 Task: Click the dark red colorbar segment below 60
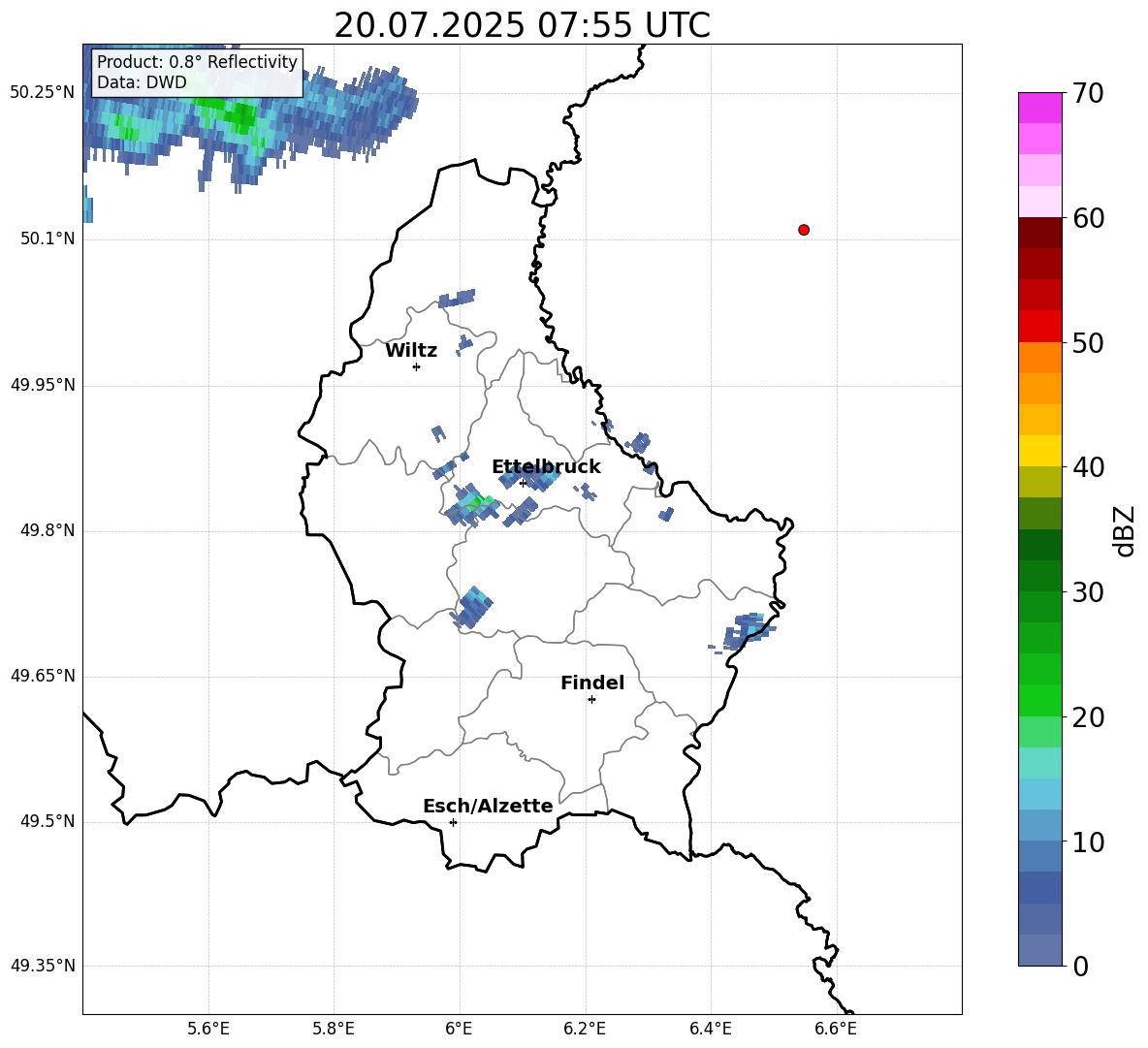(x=1039, y=233)
